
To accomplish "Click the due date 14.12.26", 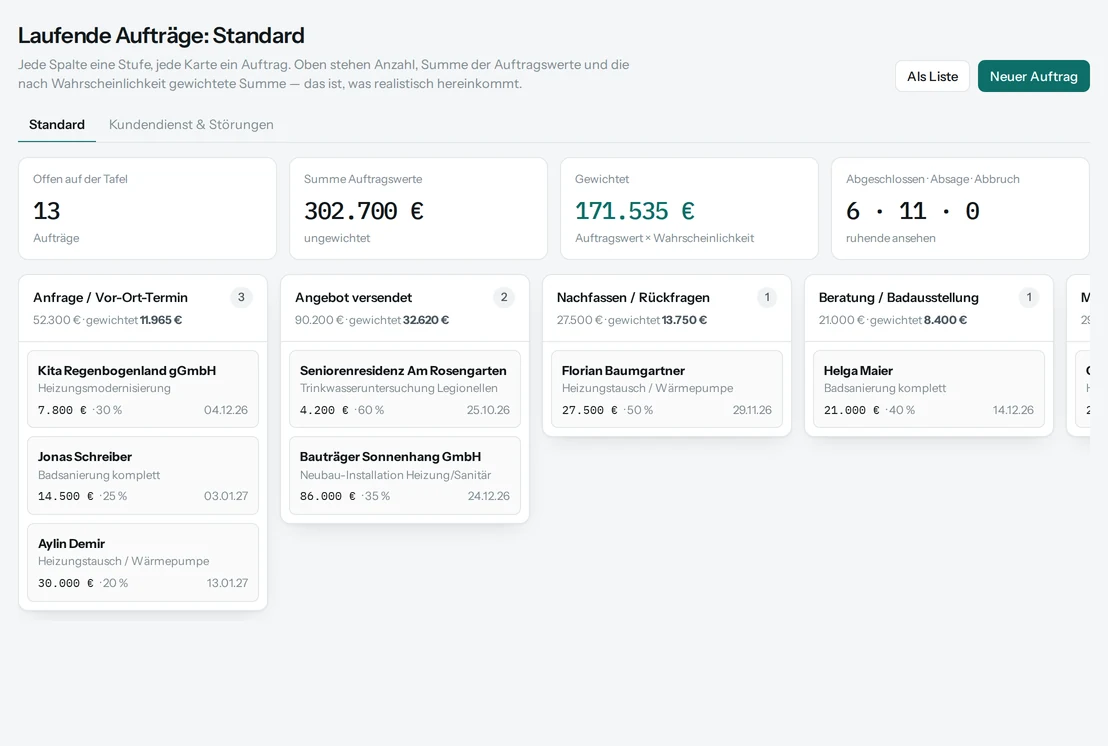I will point(1013,410).
